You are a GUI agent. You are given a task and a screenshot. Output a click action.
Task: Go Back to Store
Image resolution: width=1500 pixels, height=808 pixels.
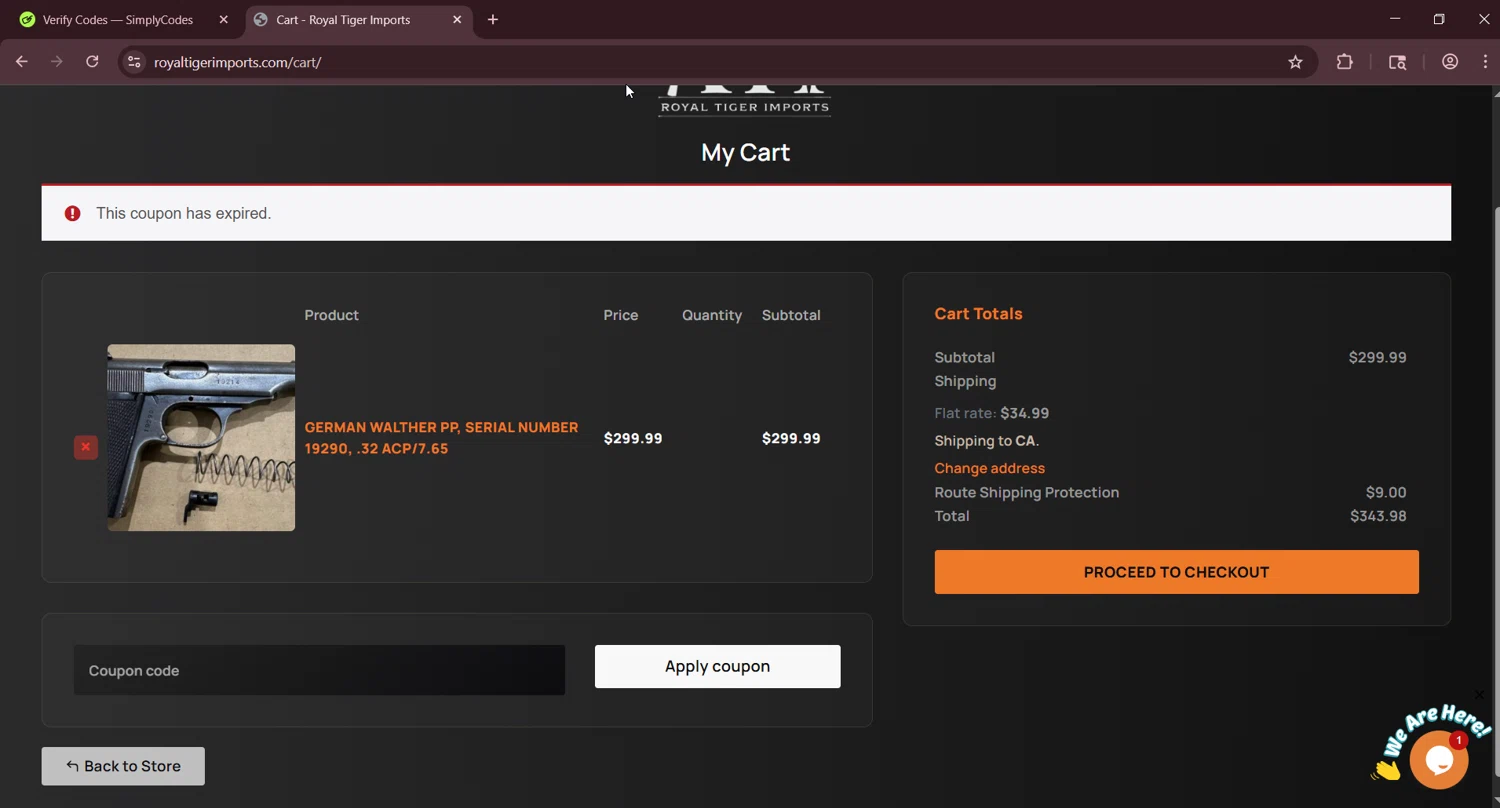[x=123, y=766]
